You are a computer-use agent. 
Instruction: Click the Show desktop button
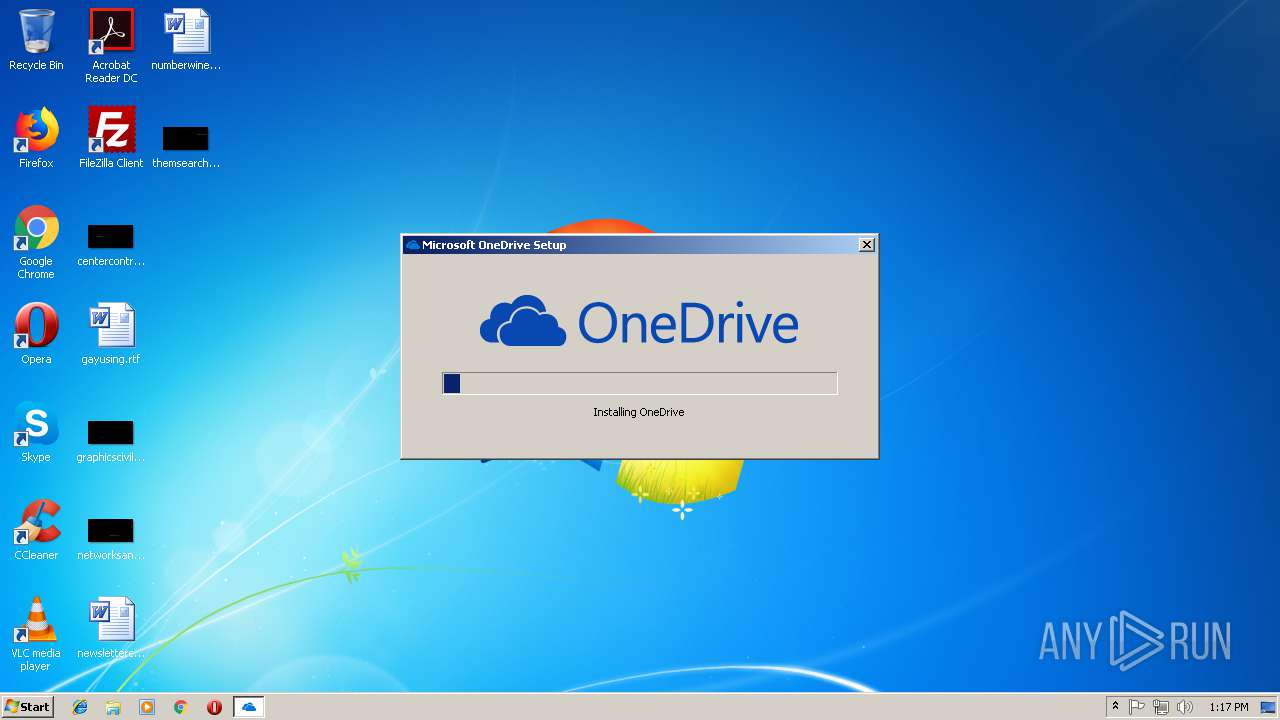1268,707
